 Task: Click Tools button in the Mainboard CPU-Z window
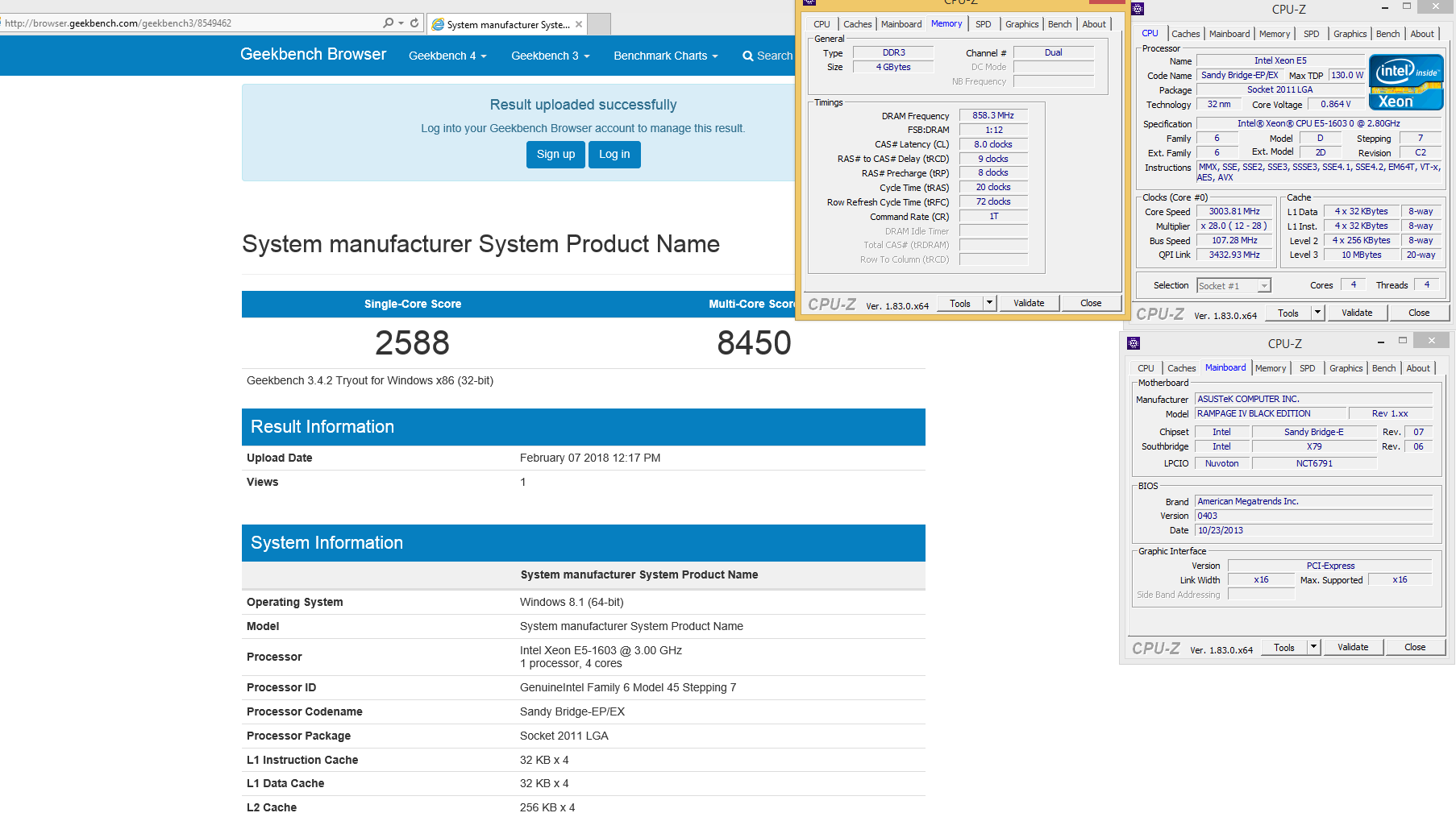[x=1284, y=647]
